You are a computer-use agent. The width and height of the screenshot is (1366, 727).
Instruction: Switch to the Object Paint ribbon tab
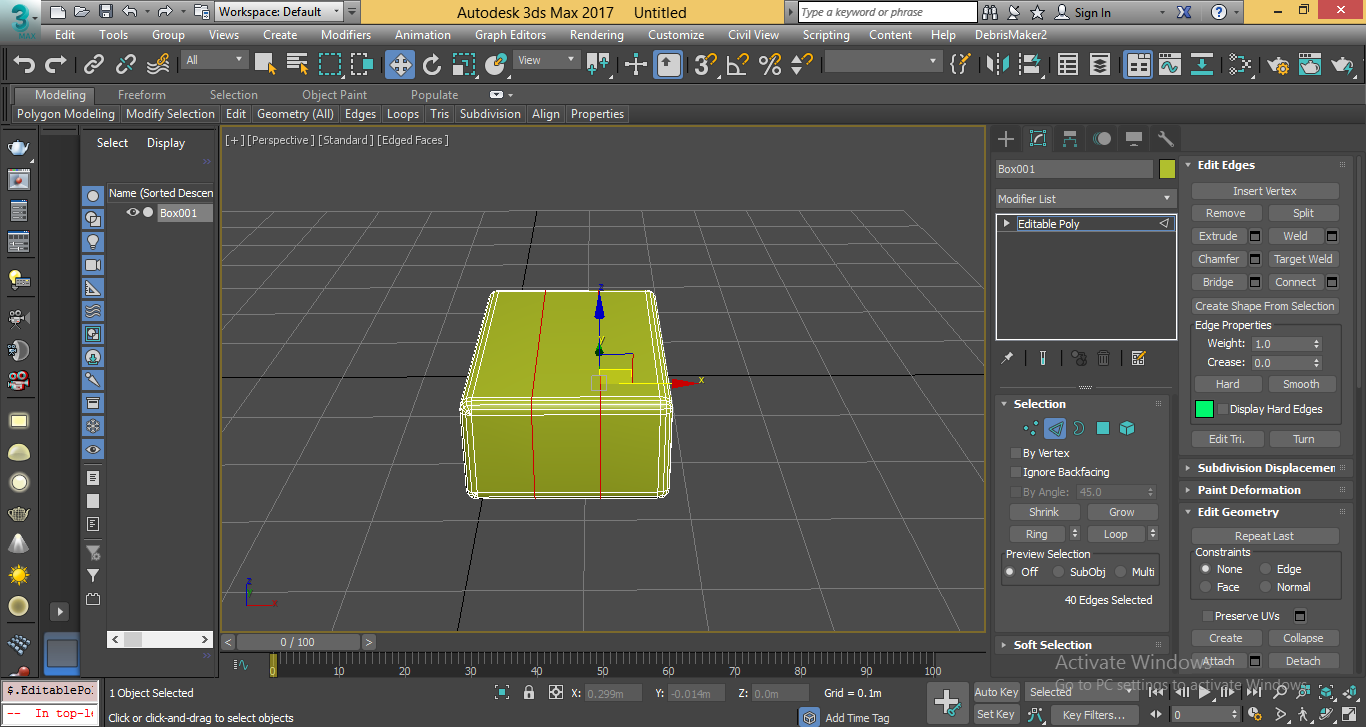tap(334, 95)
